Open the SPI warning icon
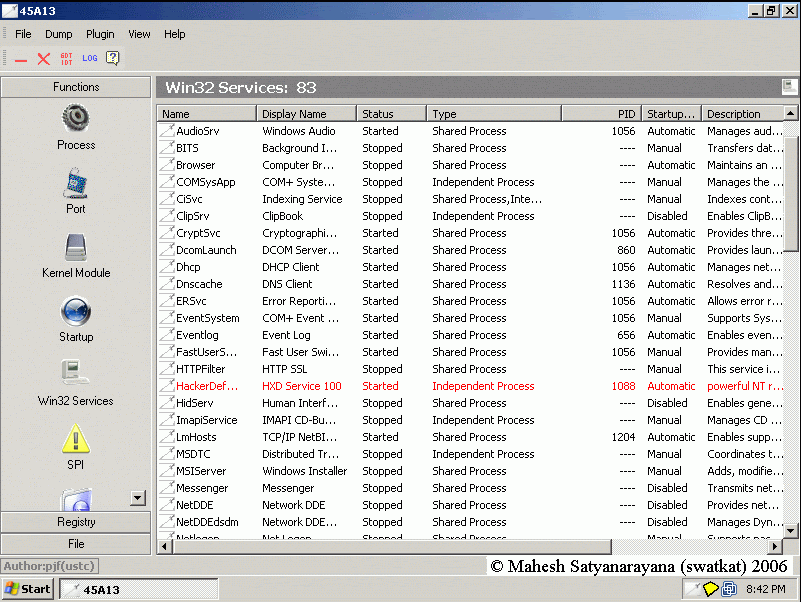Image resolution: width=801 pixels, height=602 pixels. click(76, 439)
